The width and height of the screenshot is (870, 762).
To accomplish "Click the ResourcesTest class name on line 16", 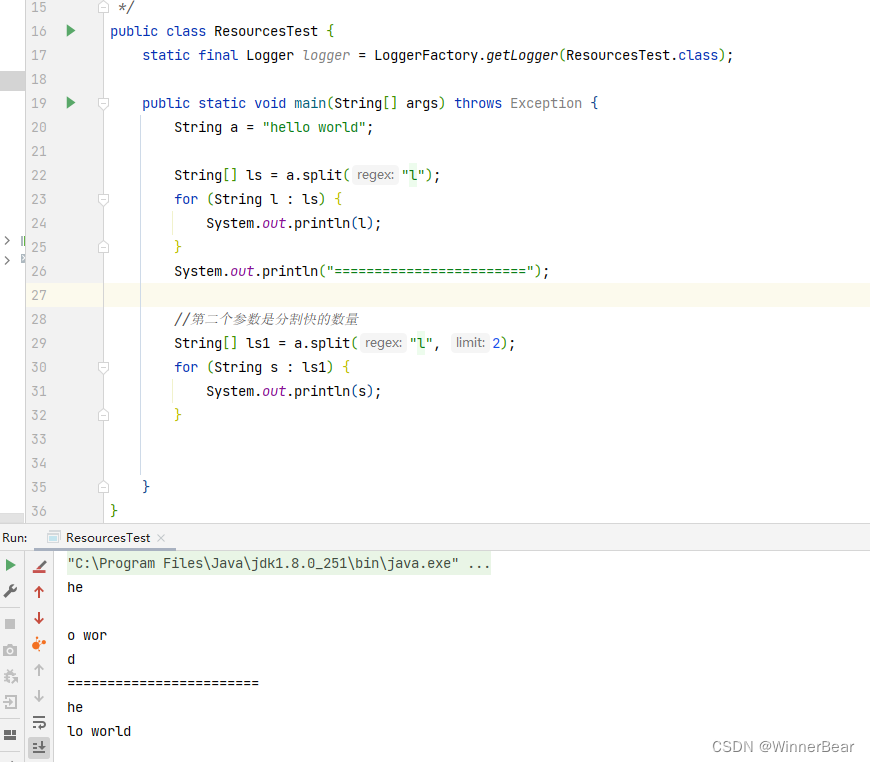I will tap(266, 31).
